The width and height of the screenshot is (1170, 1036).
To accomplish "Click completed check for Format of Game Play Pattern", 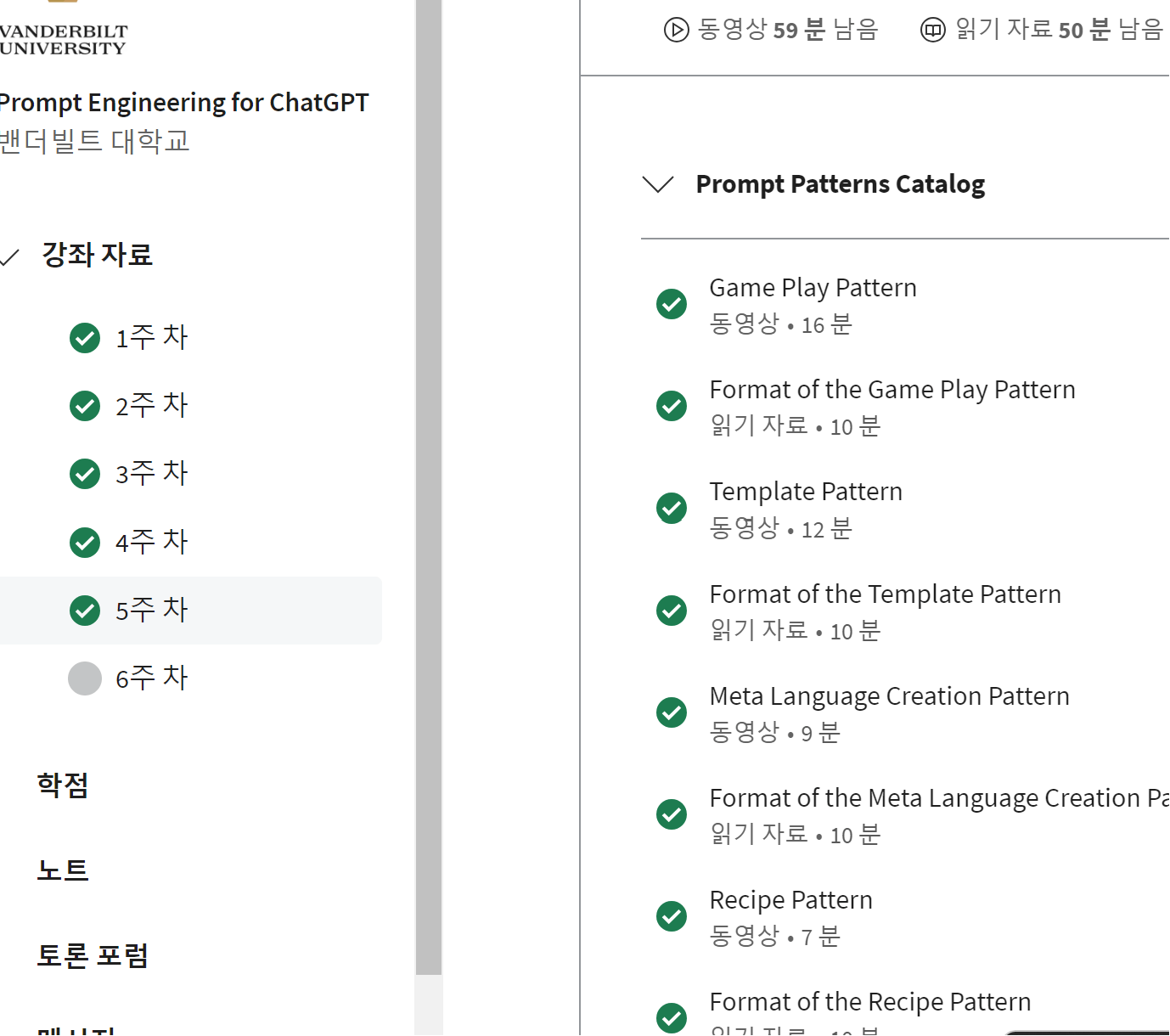I will (x=672, y=406).
